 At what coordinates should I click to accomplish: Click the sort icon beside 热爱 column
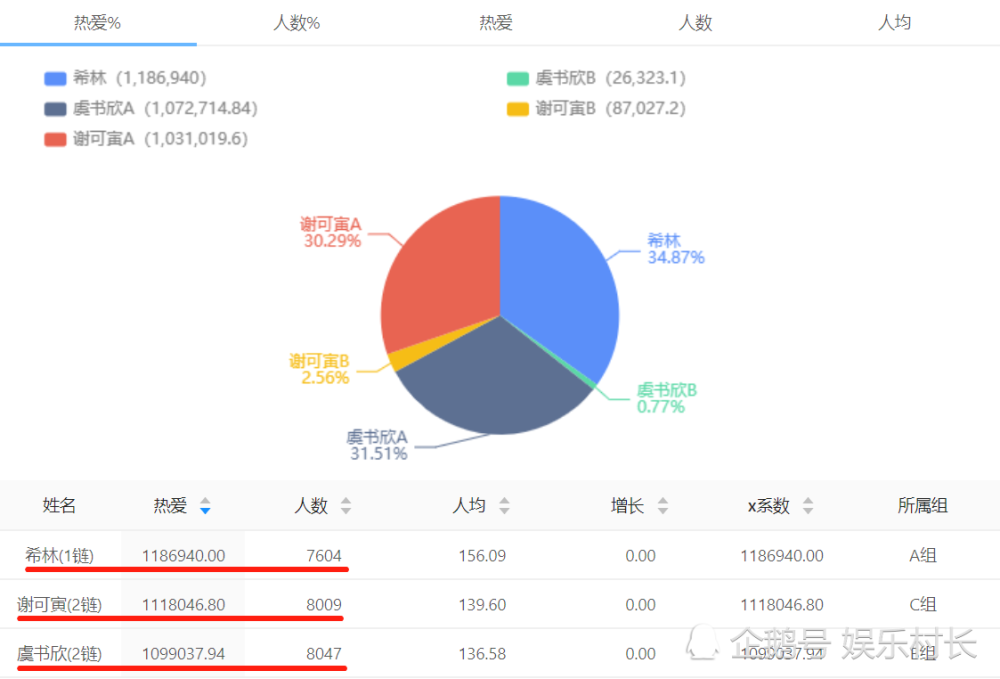[x=205, y=506]
